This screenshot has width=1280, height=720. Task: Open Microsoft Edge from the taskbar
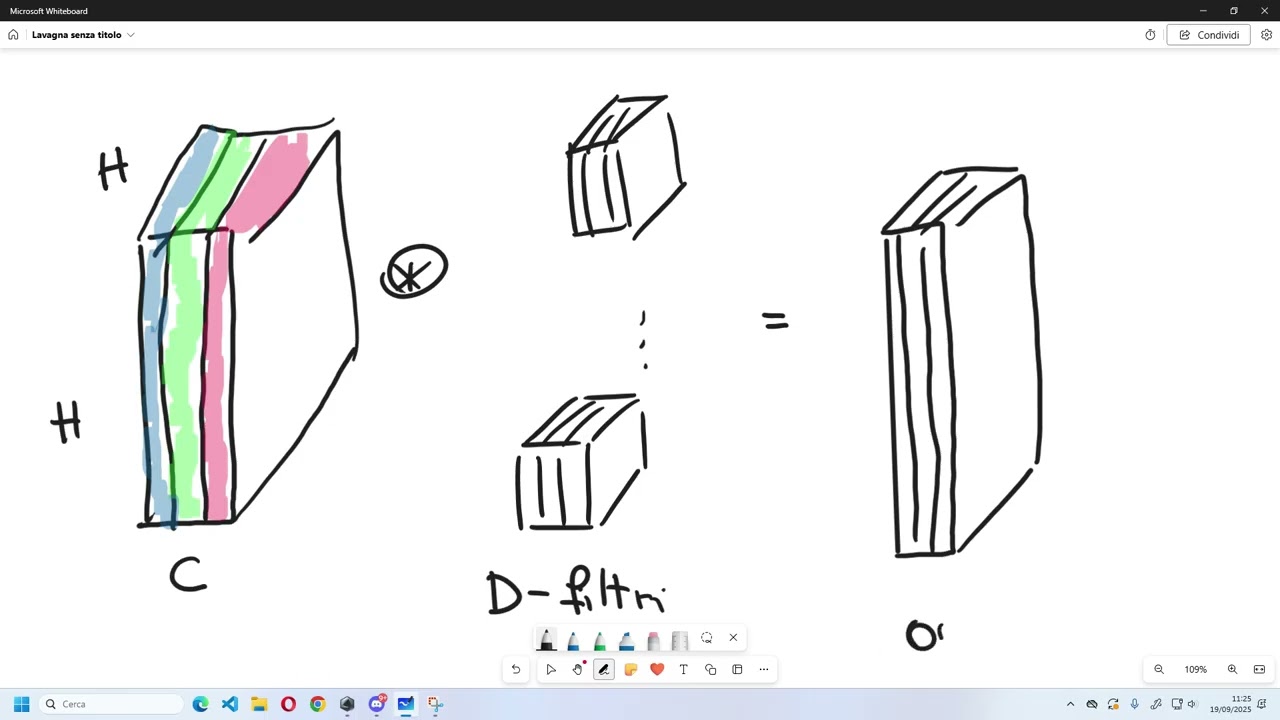200,704
